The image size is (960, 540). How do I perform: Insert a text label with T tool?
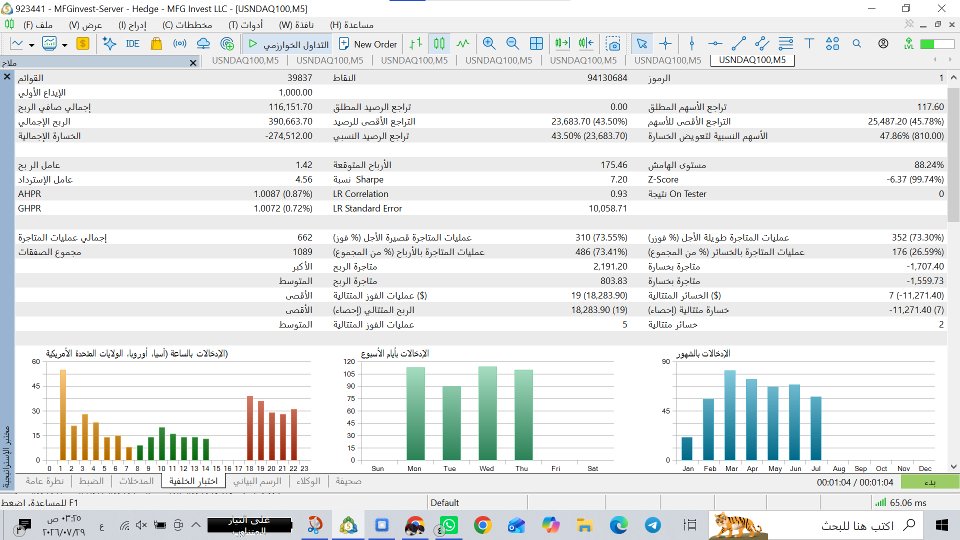[809, 43]
